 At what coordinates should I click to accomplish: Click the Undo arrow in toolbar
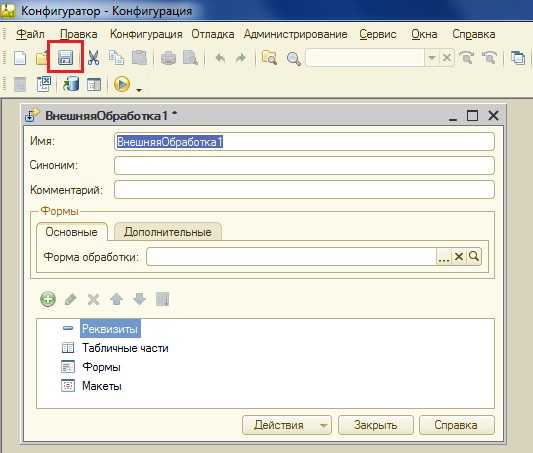[221, 58]
